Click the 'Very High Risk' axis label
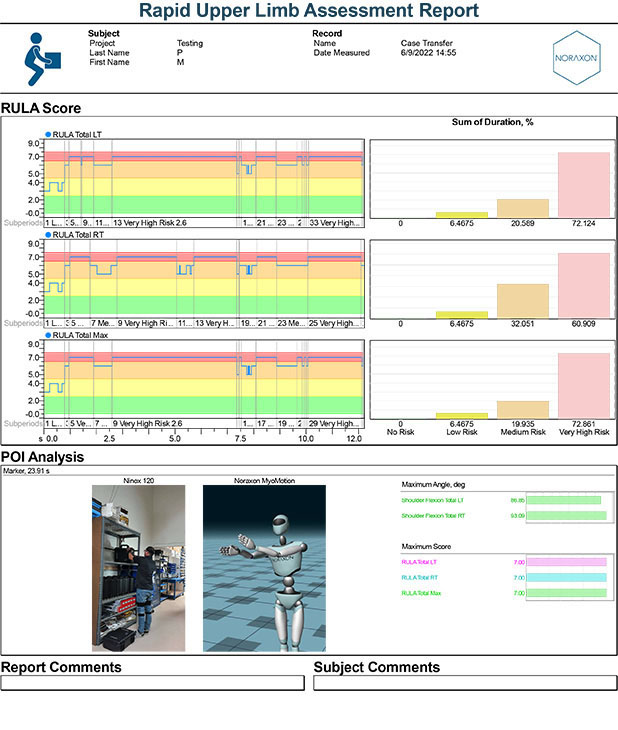The height and width of the screenshot is (730, 618). pyautogui.click(x=584, y=432)
